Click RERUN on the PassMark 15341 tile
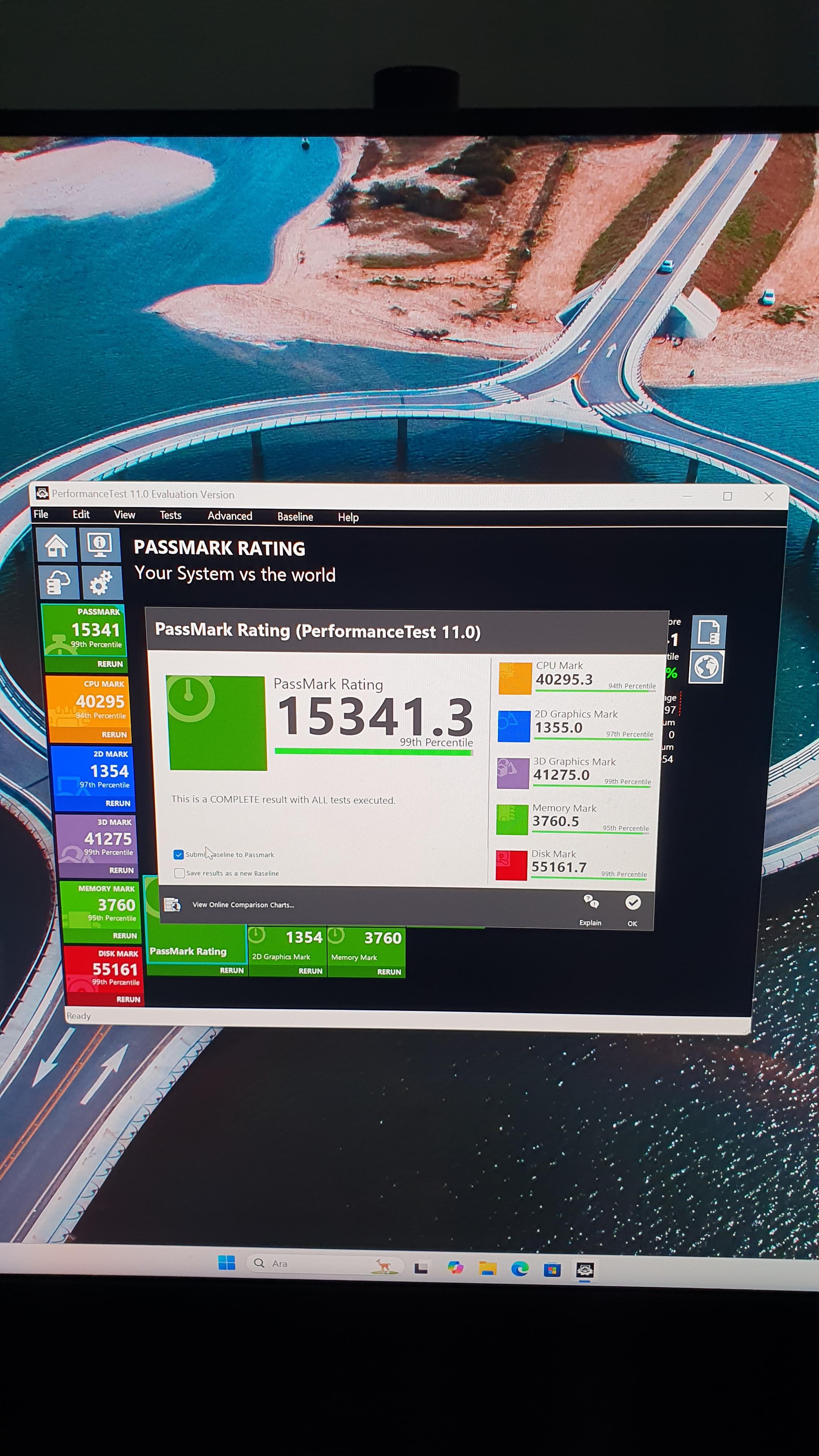This screenshot has height=1456, width=819. 110,664
